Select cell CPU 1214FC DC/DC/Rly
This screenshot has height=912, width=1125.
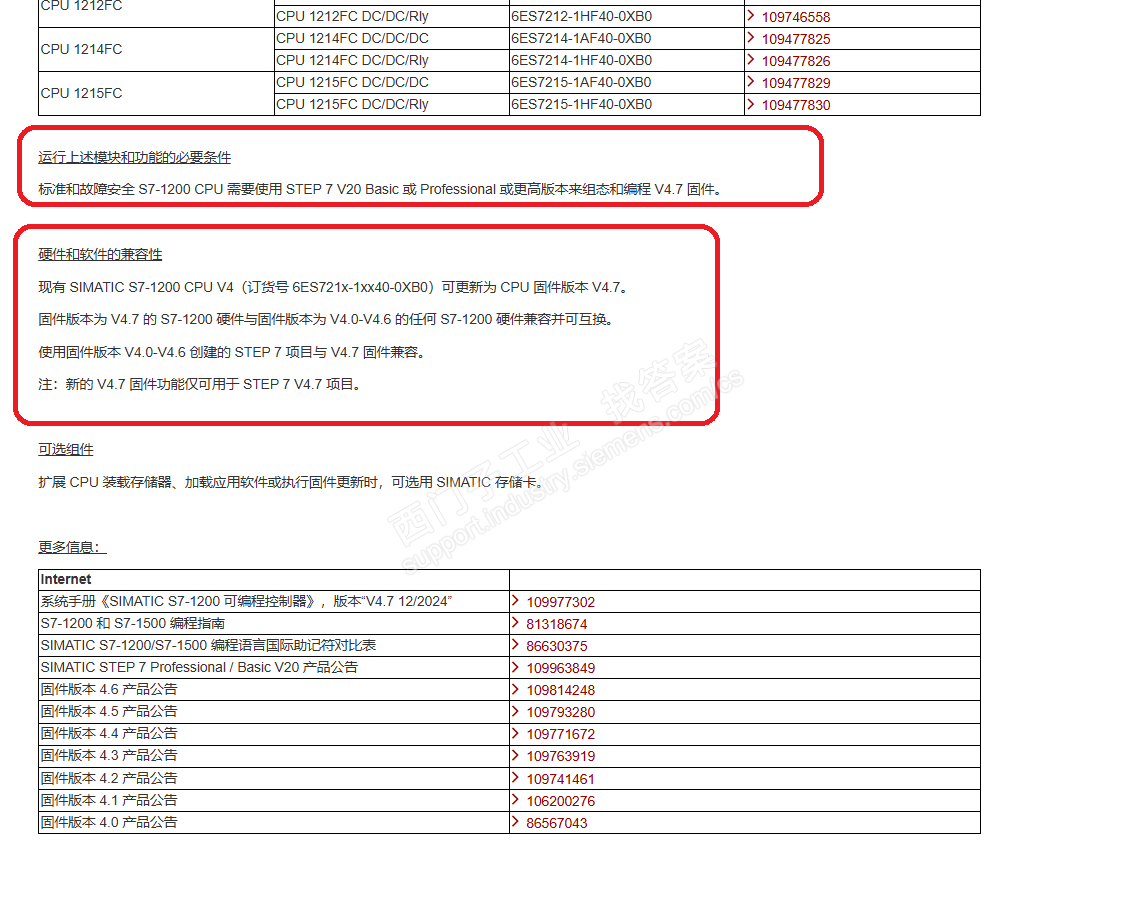(x=392, y=60)
